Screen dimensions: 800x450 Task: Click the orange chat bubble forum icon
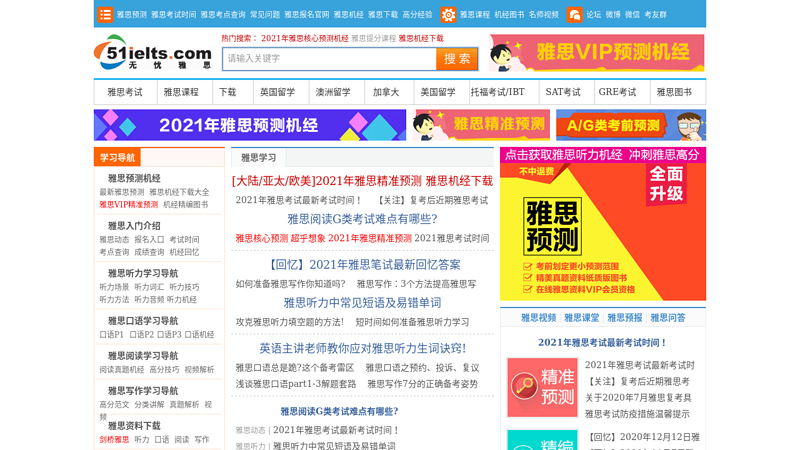click(x=574, y=15)
